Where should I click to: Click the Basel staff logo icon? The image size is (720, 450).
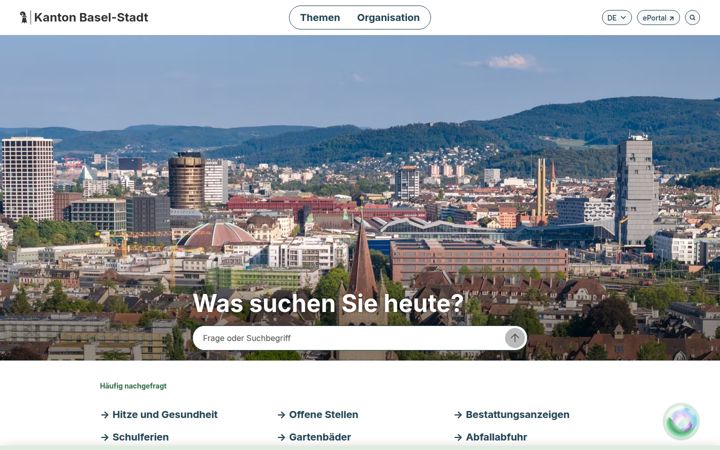(23, 17)
